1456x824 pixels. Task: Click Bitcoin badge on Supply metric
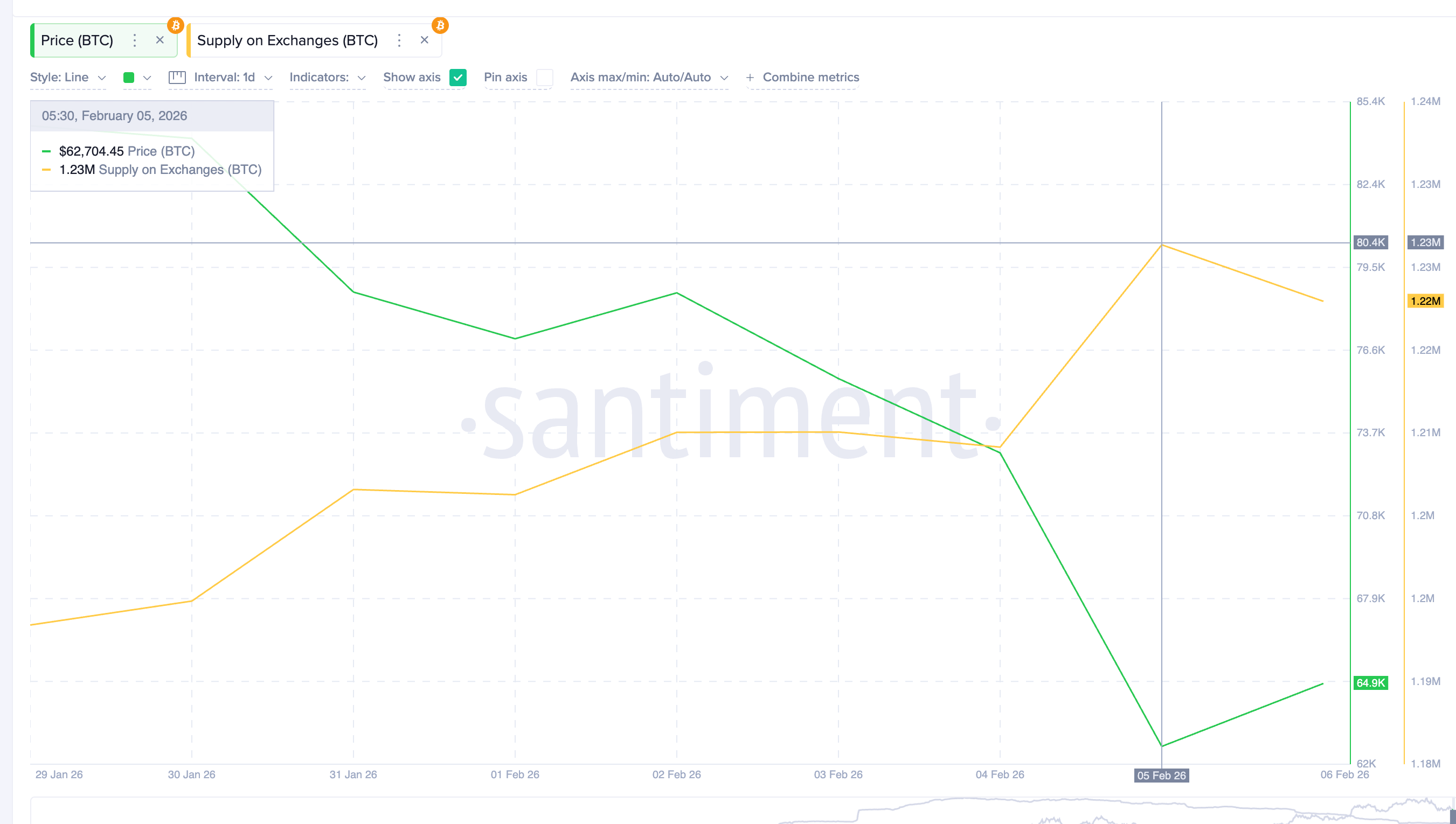tap(440, 25)
